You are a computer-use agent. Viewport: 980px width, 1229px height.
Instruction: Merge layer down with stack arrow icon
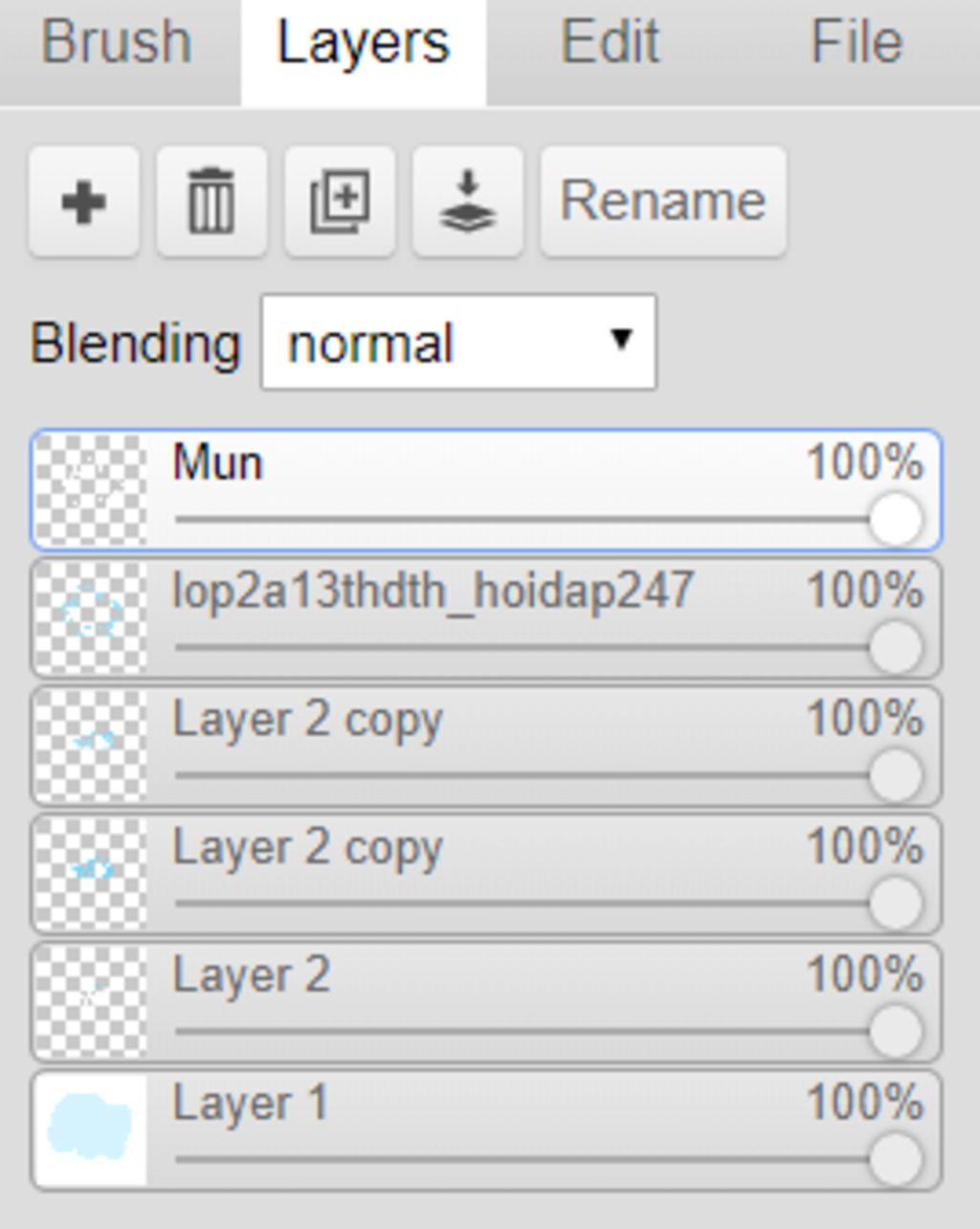point(467,202)
